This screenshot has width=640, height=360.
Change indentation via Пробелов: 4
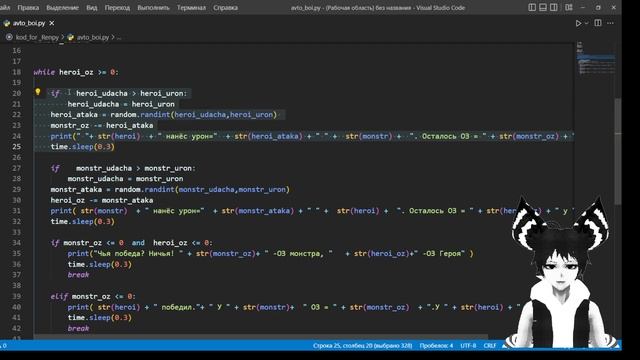(x=436, y=346)
